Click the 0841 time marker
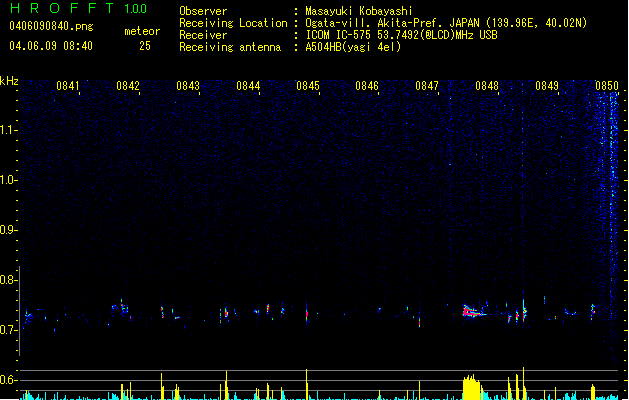The width and height of the screenshot is (629, 400). pyautogui.click(x=67, y=86)
